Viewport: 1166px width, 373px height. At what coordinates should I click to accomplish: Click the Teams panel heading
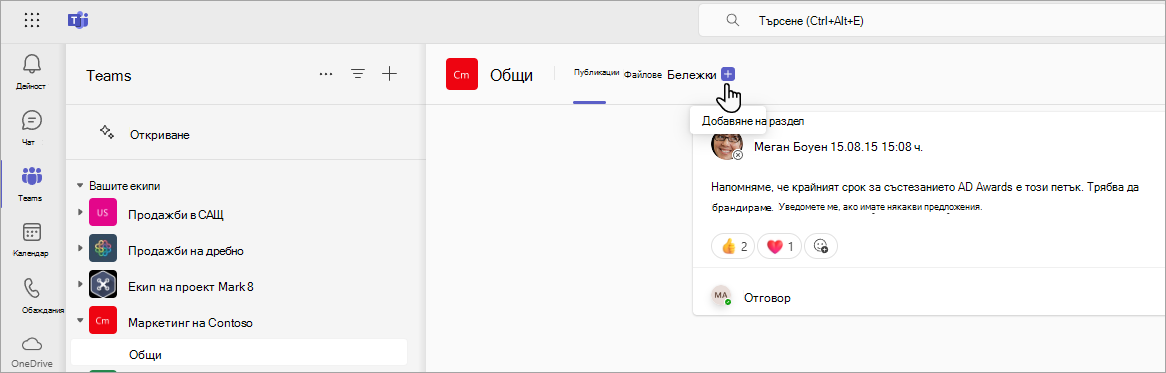click(x=109, y=75)
